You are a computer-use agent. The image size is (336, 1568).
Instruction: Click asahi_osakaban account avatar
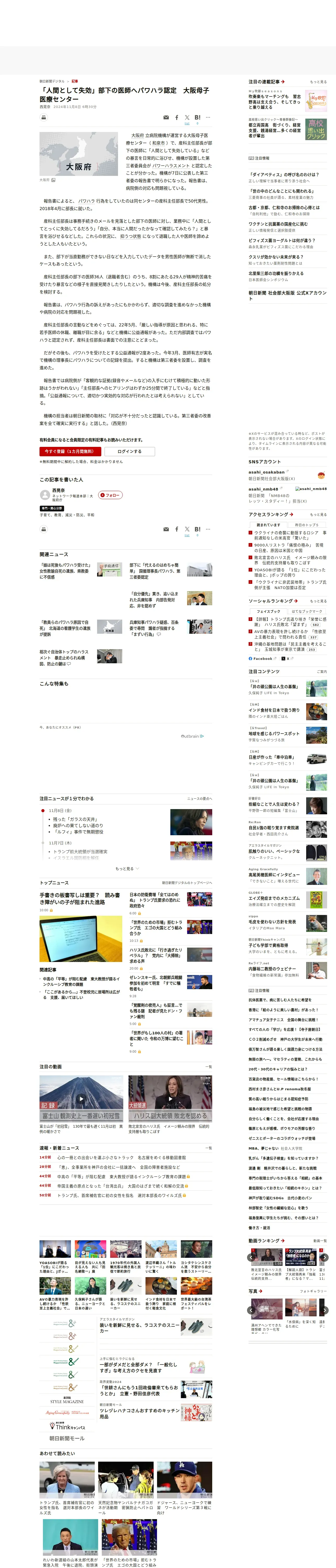(x=321, y=475)
